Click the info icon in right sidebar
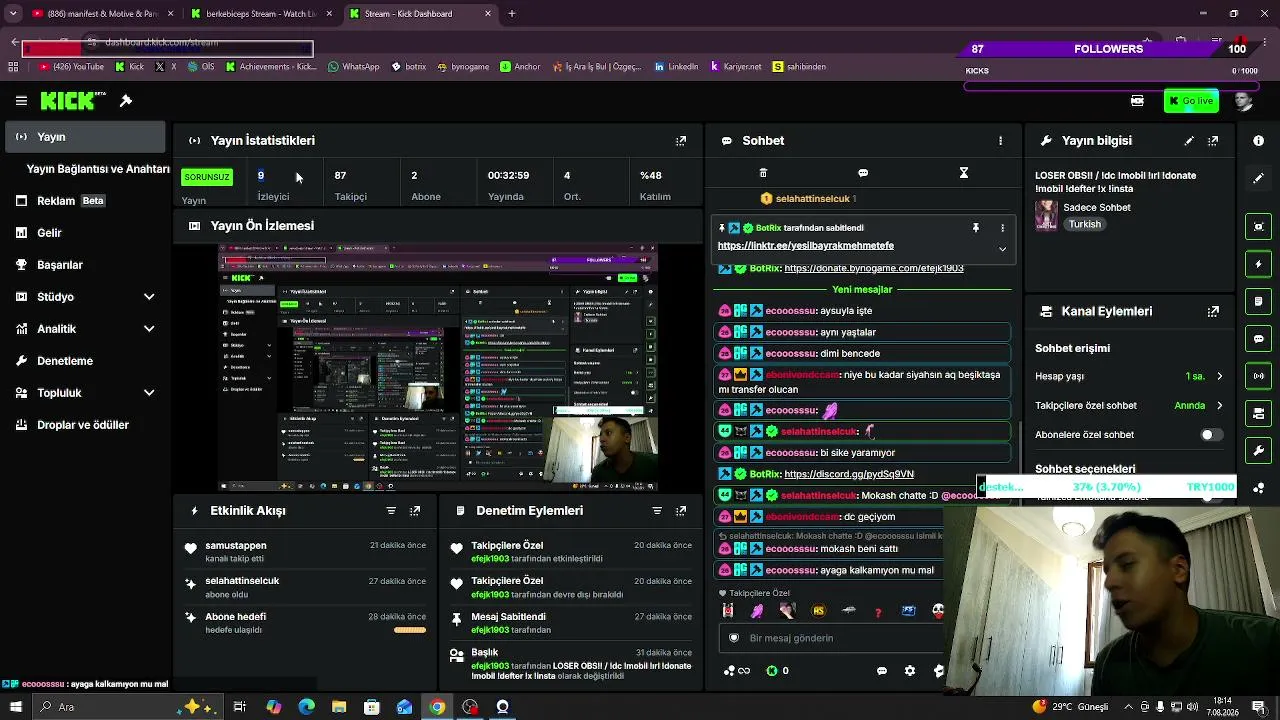The width and height of the screenshot is (1280, 720). pos(1259,141)
